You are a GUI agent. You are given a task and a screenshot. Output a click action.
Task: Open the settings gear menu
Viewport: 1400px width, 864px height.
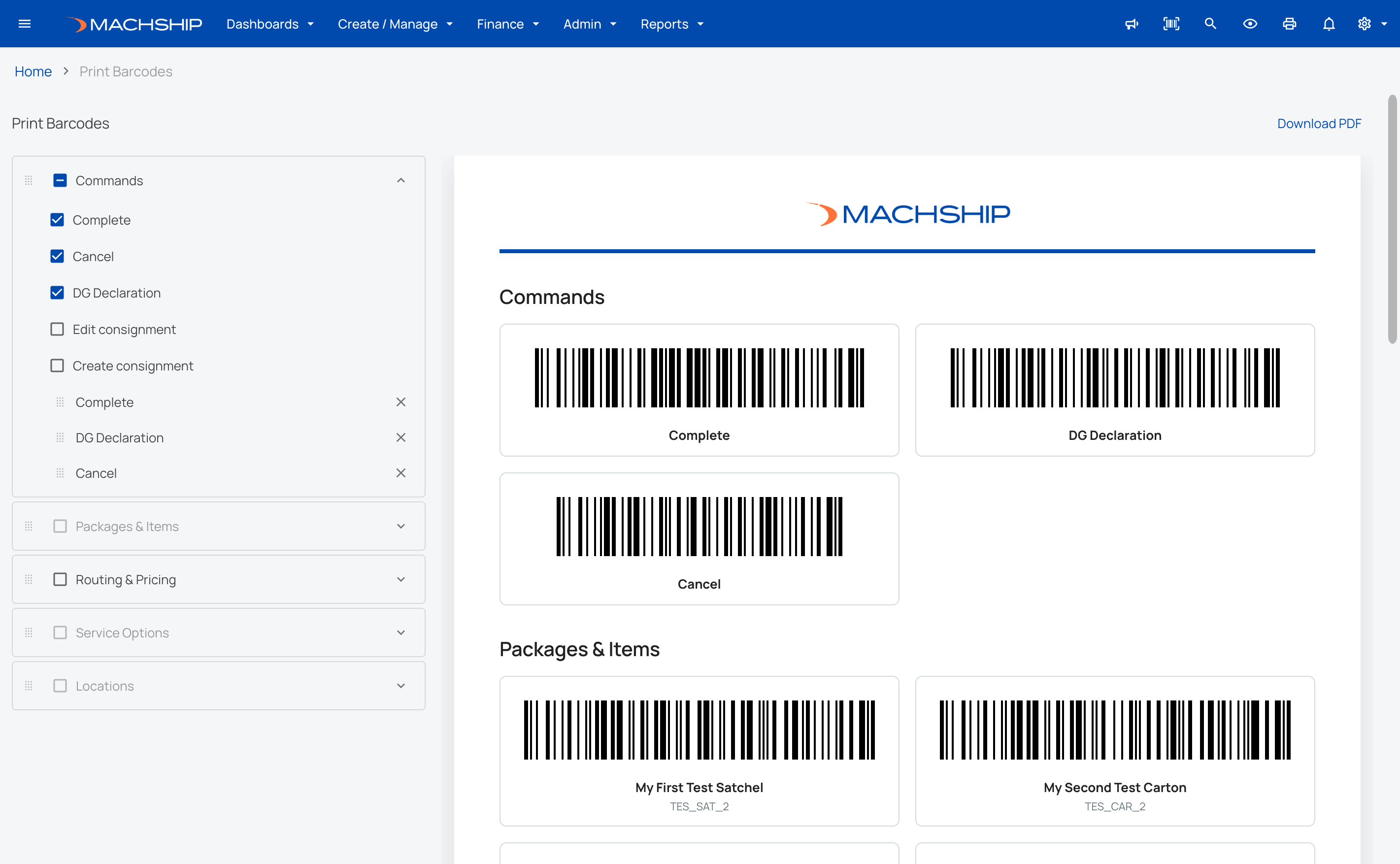pyautogui.click(x=1364, y=24)
